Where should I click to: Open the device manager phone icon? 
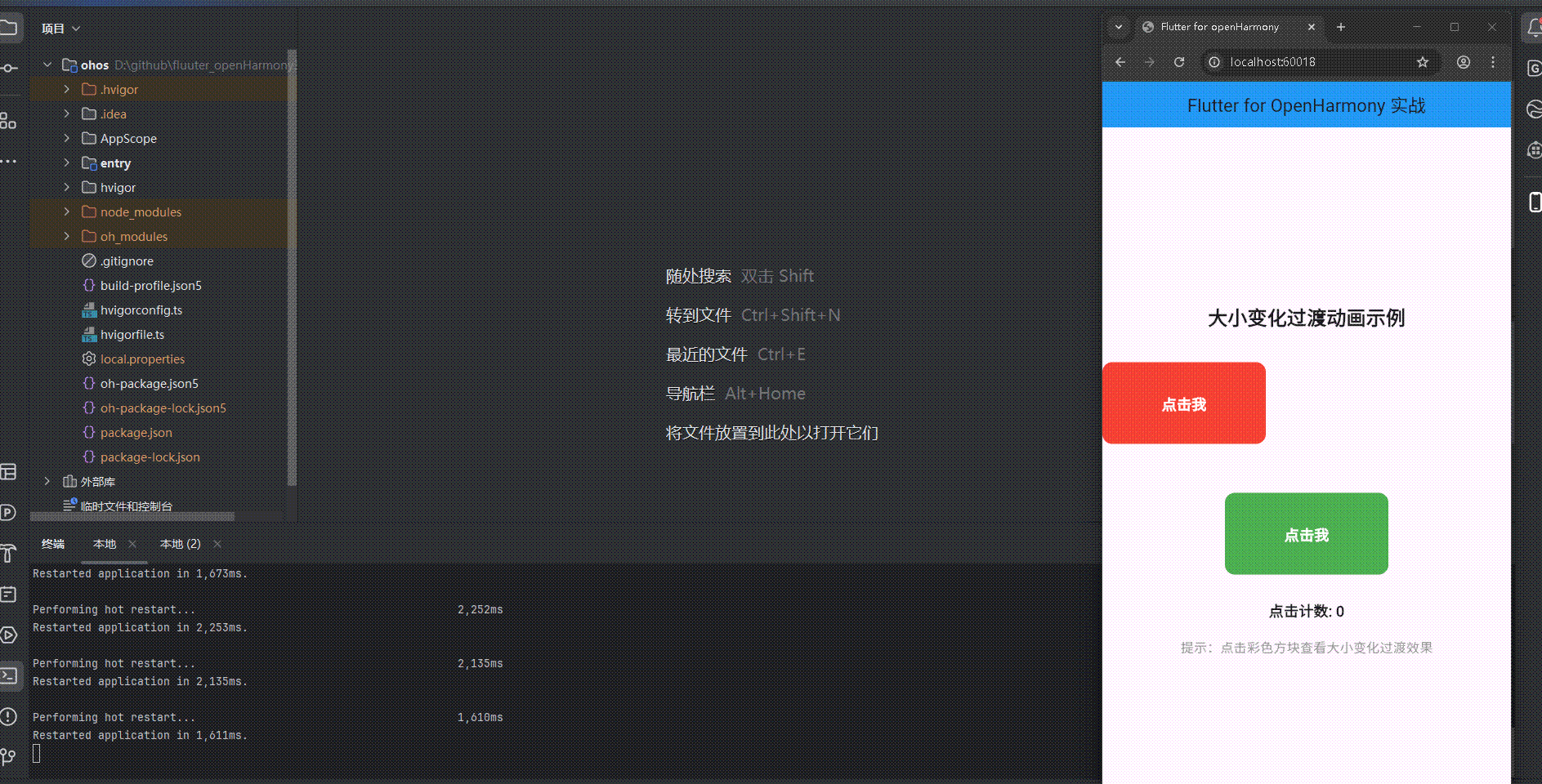[x=1535, y=202]
